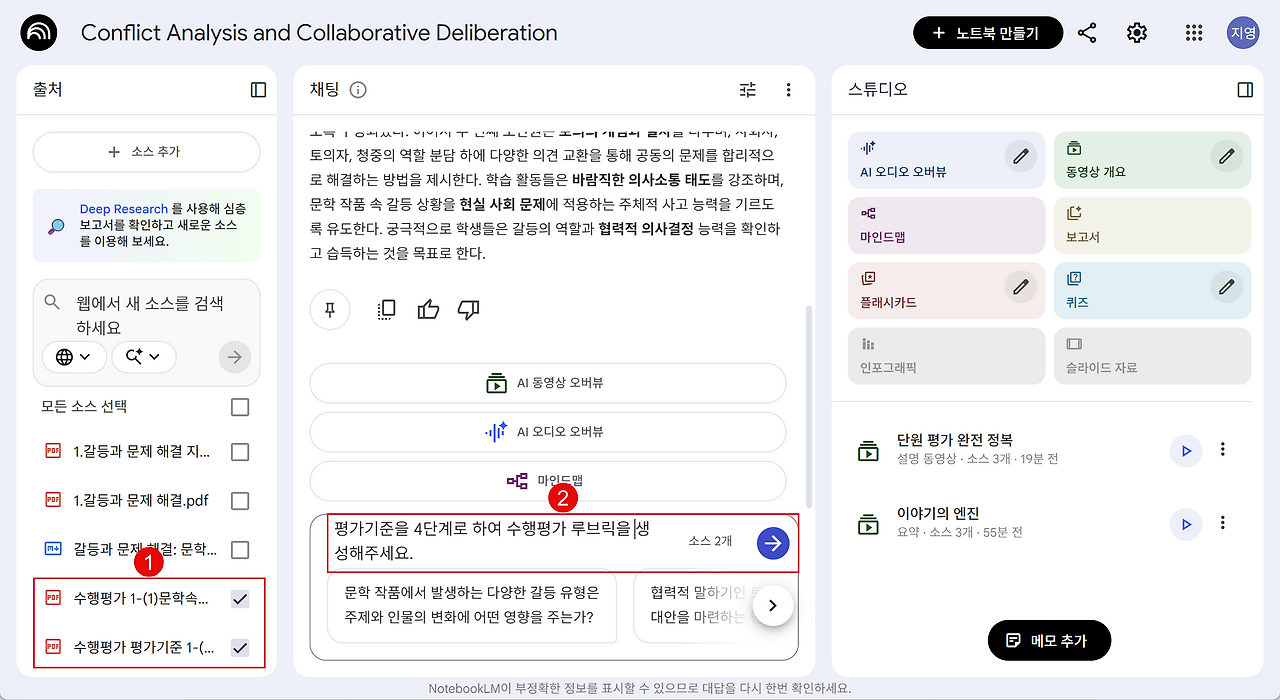Give thumbs down to response
1280x700 pixels.
coord(468,309)
